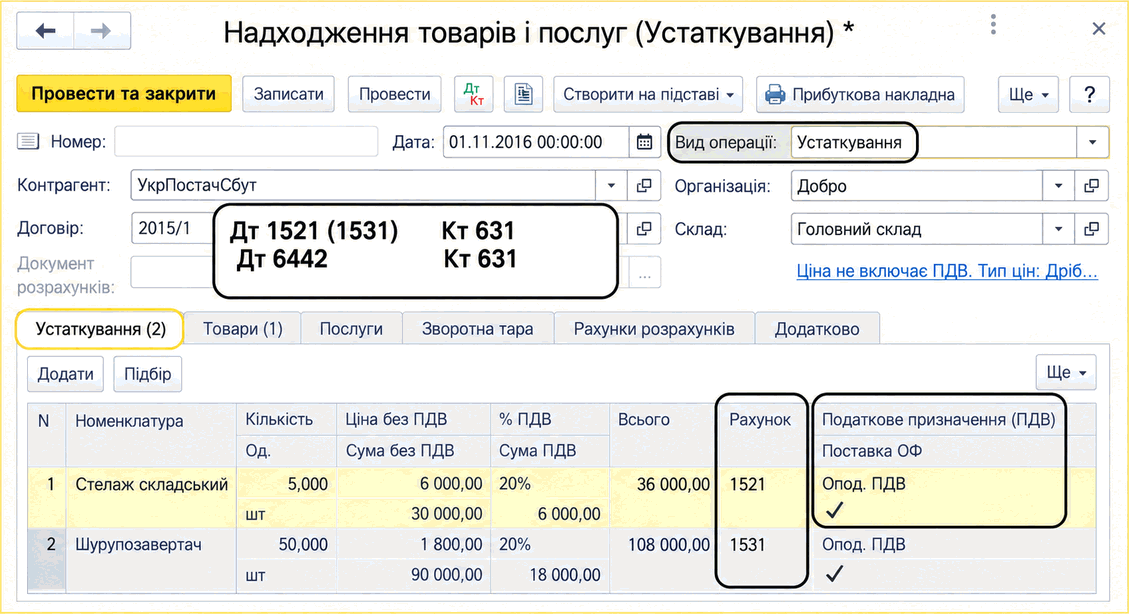Focus the Номер input field

tap(246, 142)
